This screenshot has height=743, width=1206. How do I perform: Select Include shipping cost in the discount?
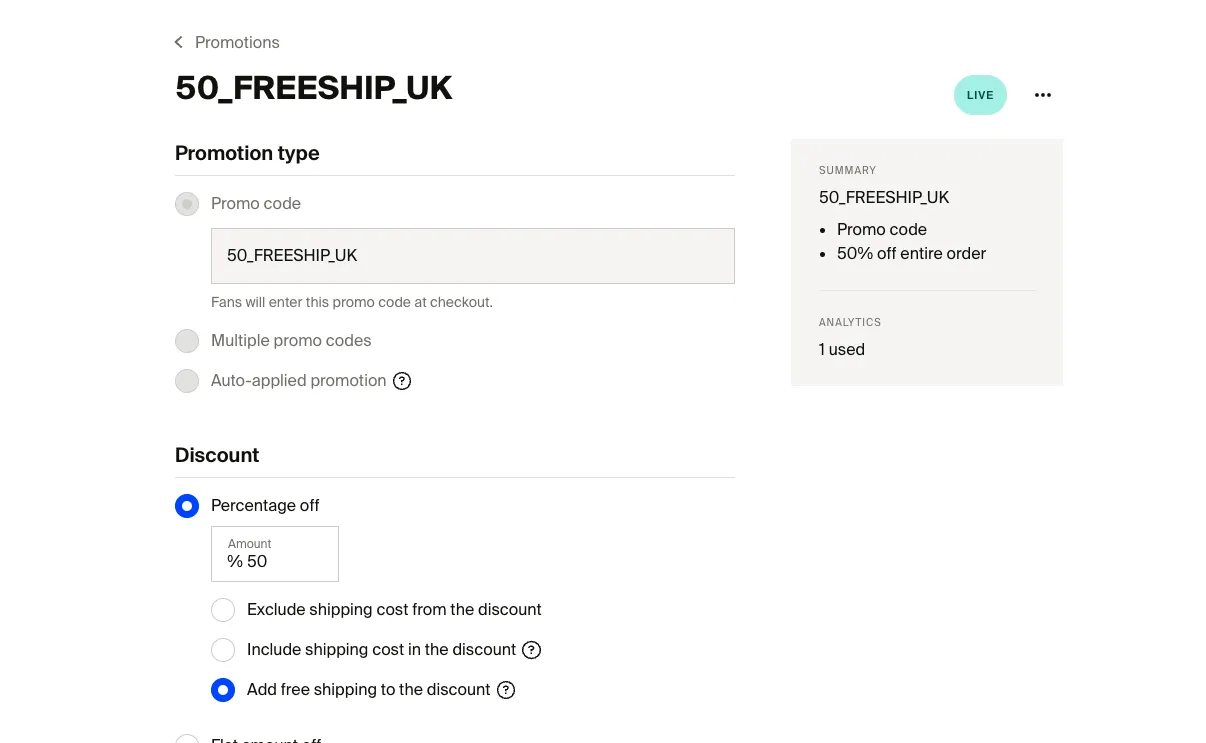223,650
